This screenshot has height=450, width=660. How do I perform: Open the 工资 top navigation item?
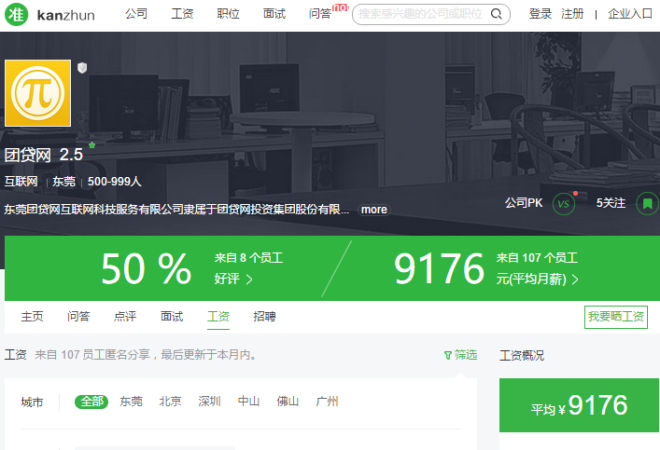click(x=182, y=14)
